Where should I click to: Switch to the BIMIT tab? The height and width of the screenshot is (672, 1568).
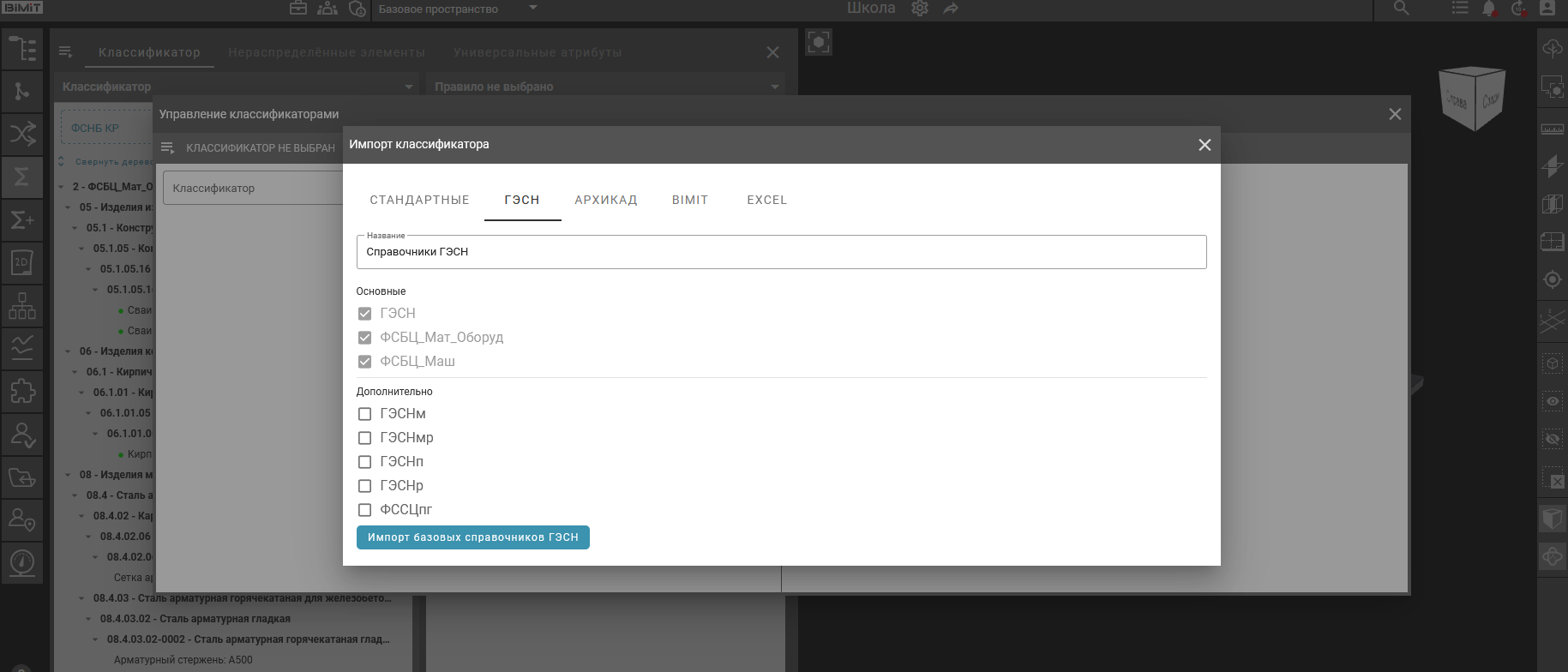coord(690,200)
